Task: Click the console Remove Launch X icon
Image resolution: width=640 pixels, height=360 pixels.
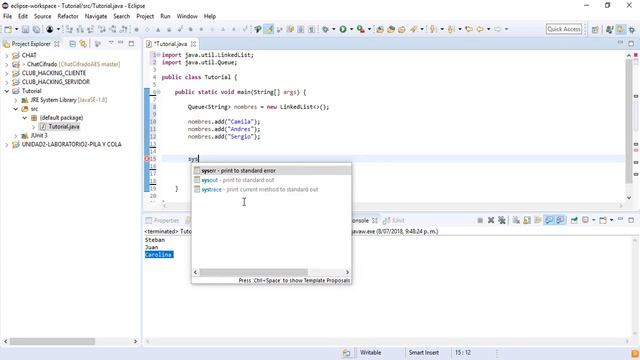Action: tap(491, 220)
